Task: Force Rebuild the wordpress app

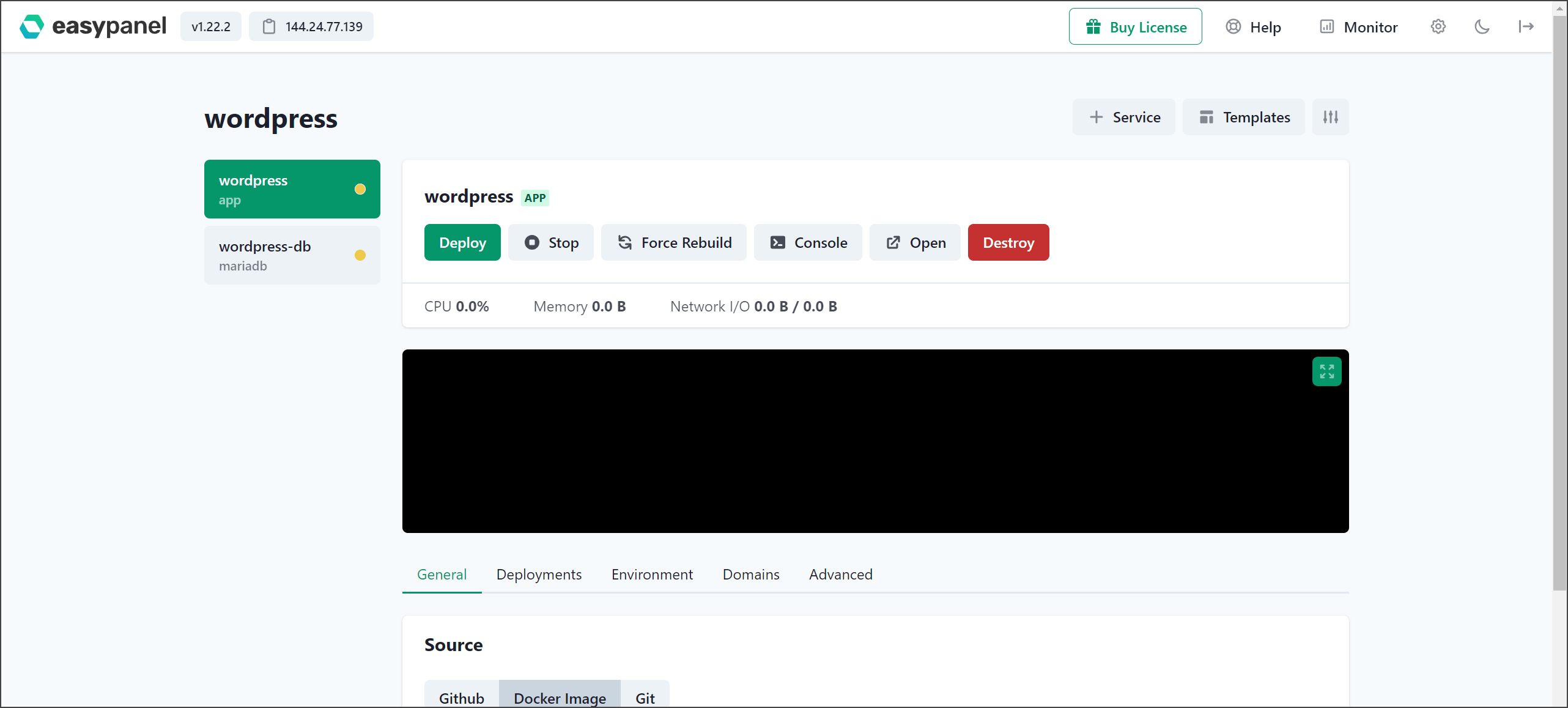Action: pos(674,242)
